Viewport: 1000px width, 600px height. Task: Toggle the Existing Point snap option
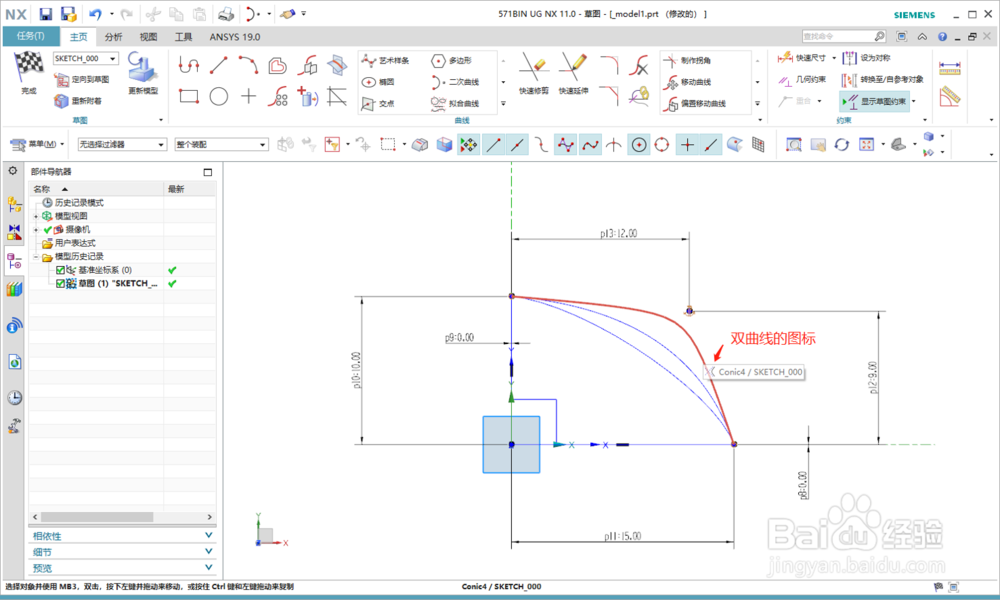pos(687,145)
